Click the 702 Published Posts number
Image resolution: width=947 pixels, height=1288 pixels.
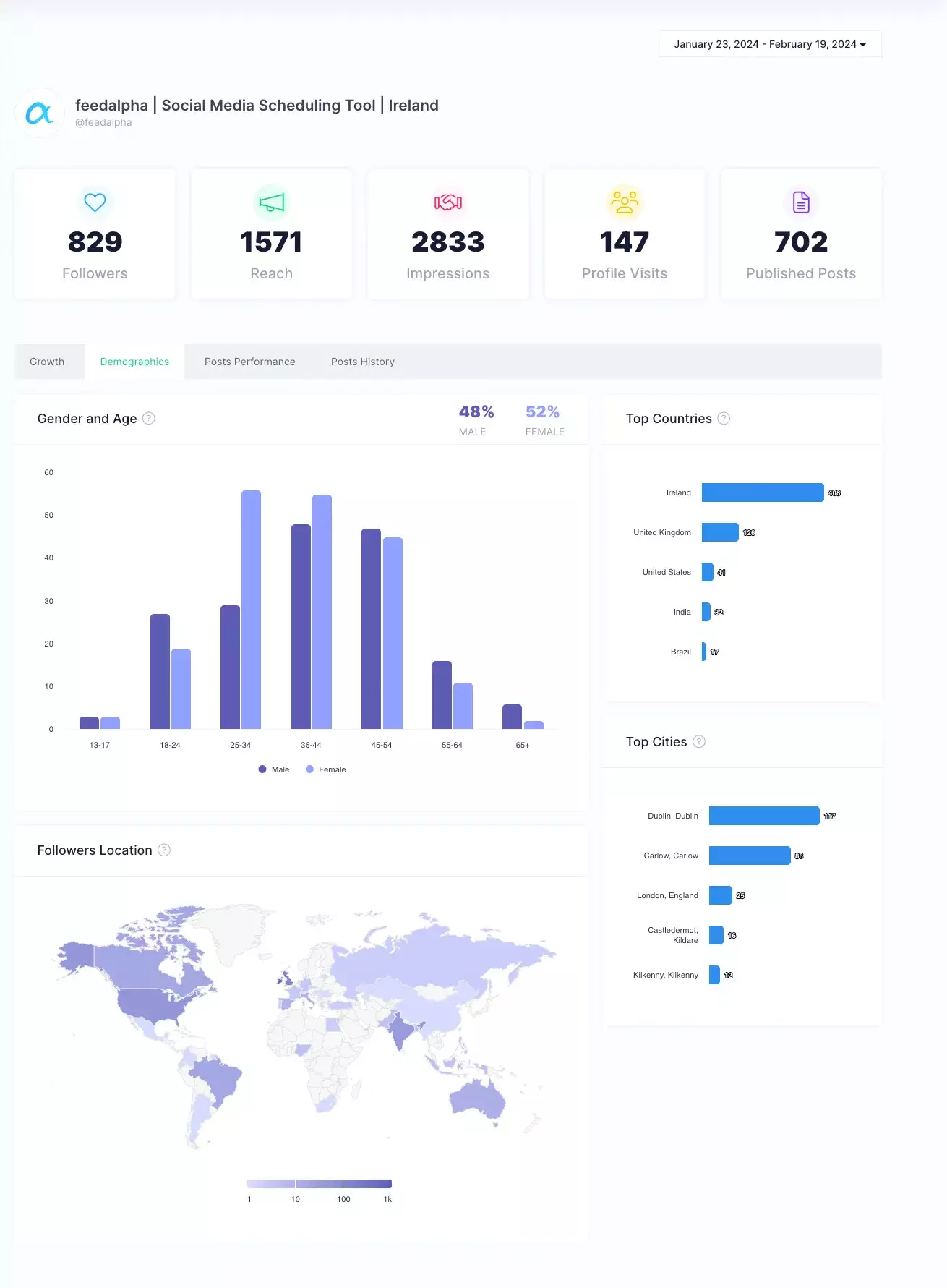(x=801, y=242)
